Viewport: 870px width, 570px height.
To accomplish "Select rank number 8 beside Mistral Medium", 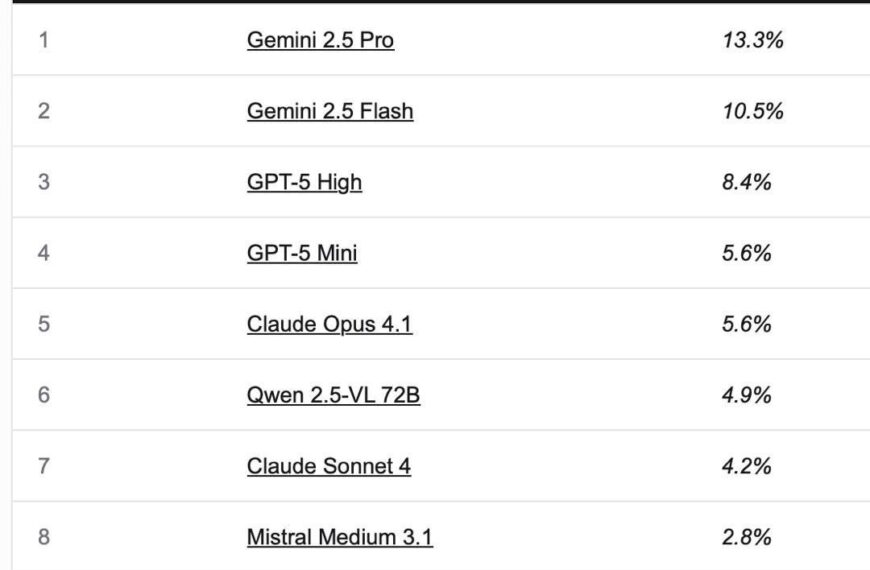I will (43, 538).
